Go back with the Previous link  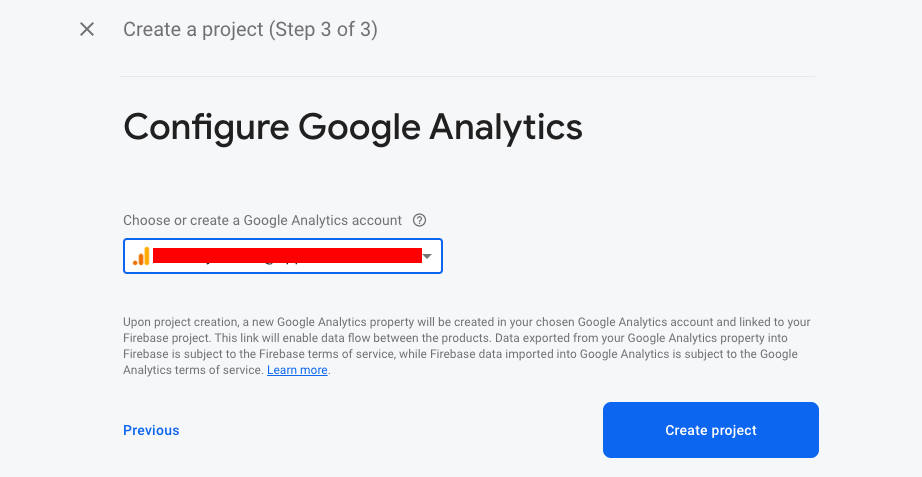pos(151,430)
